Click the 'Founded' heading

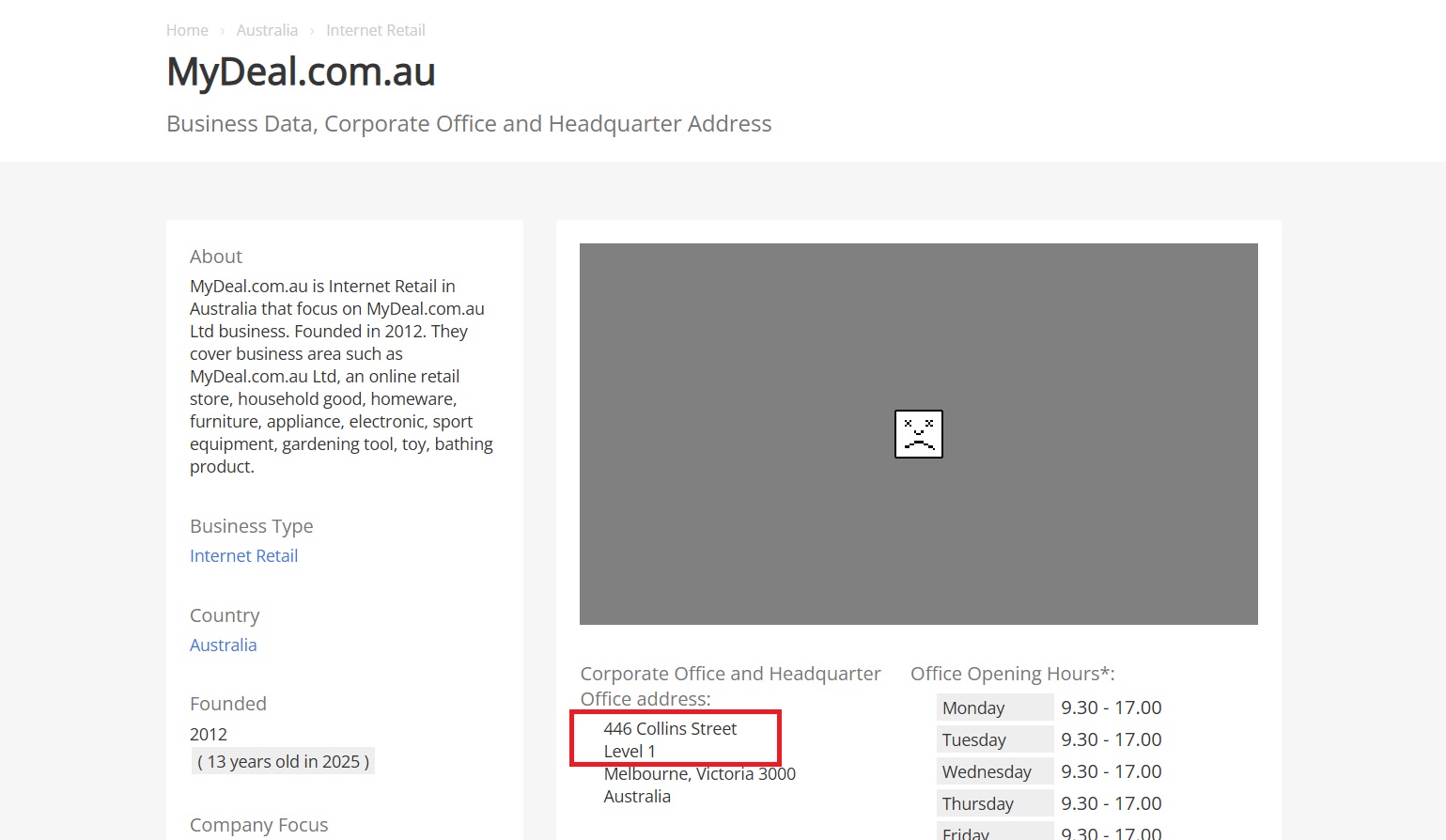point(228,704)
